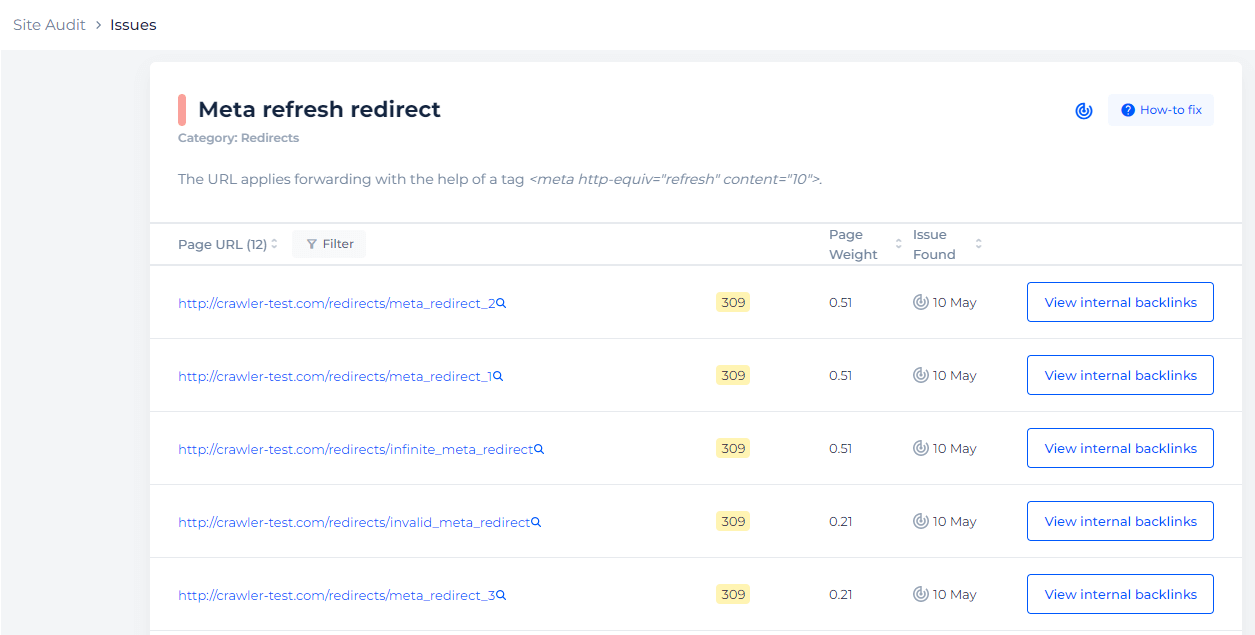Click issue-found radar icon in invalid_meta_redirect row

[921, 521]
